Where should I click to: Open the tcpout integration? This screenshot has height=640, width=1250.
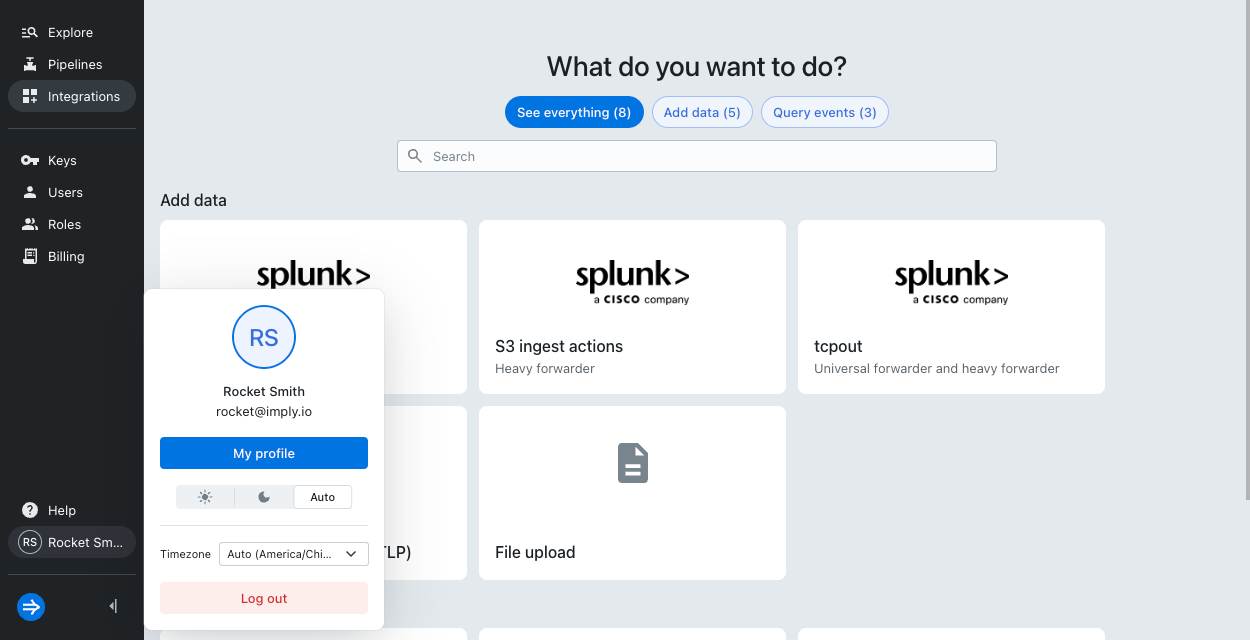pos(951,307)
